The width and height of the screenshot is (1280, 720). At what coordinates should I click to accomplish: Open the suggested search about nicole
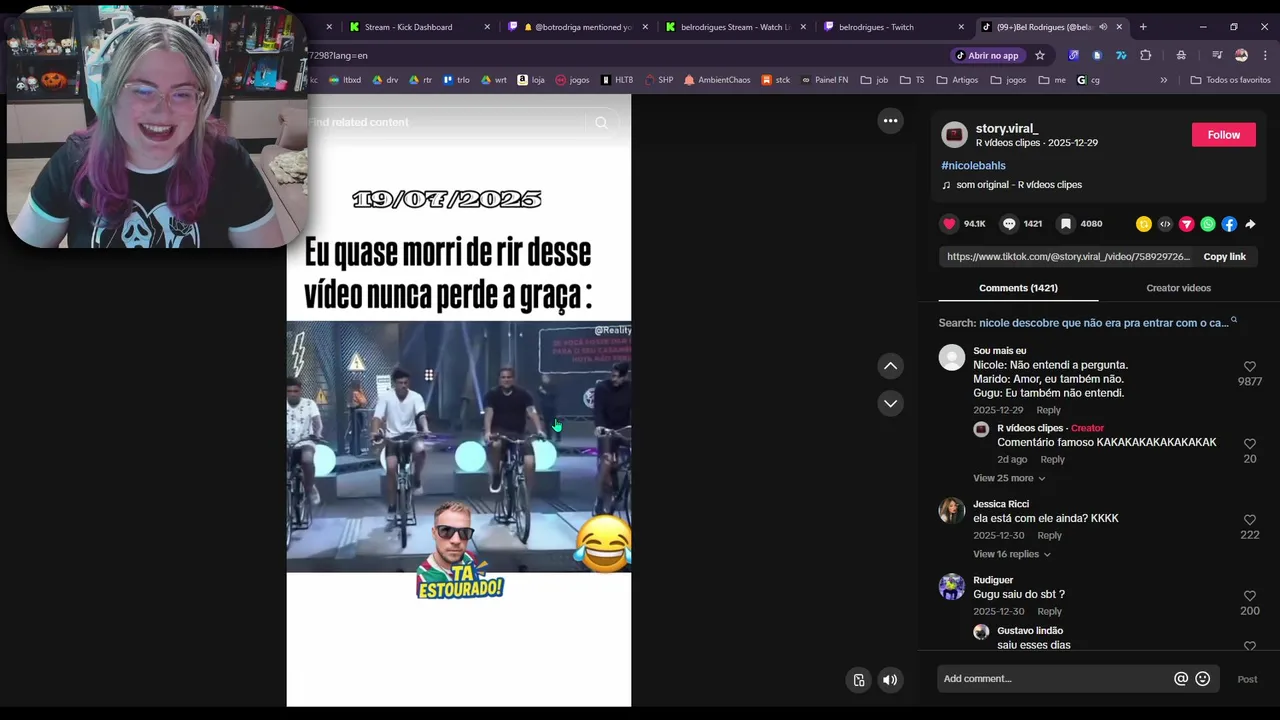1104,323
